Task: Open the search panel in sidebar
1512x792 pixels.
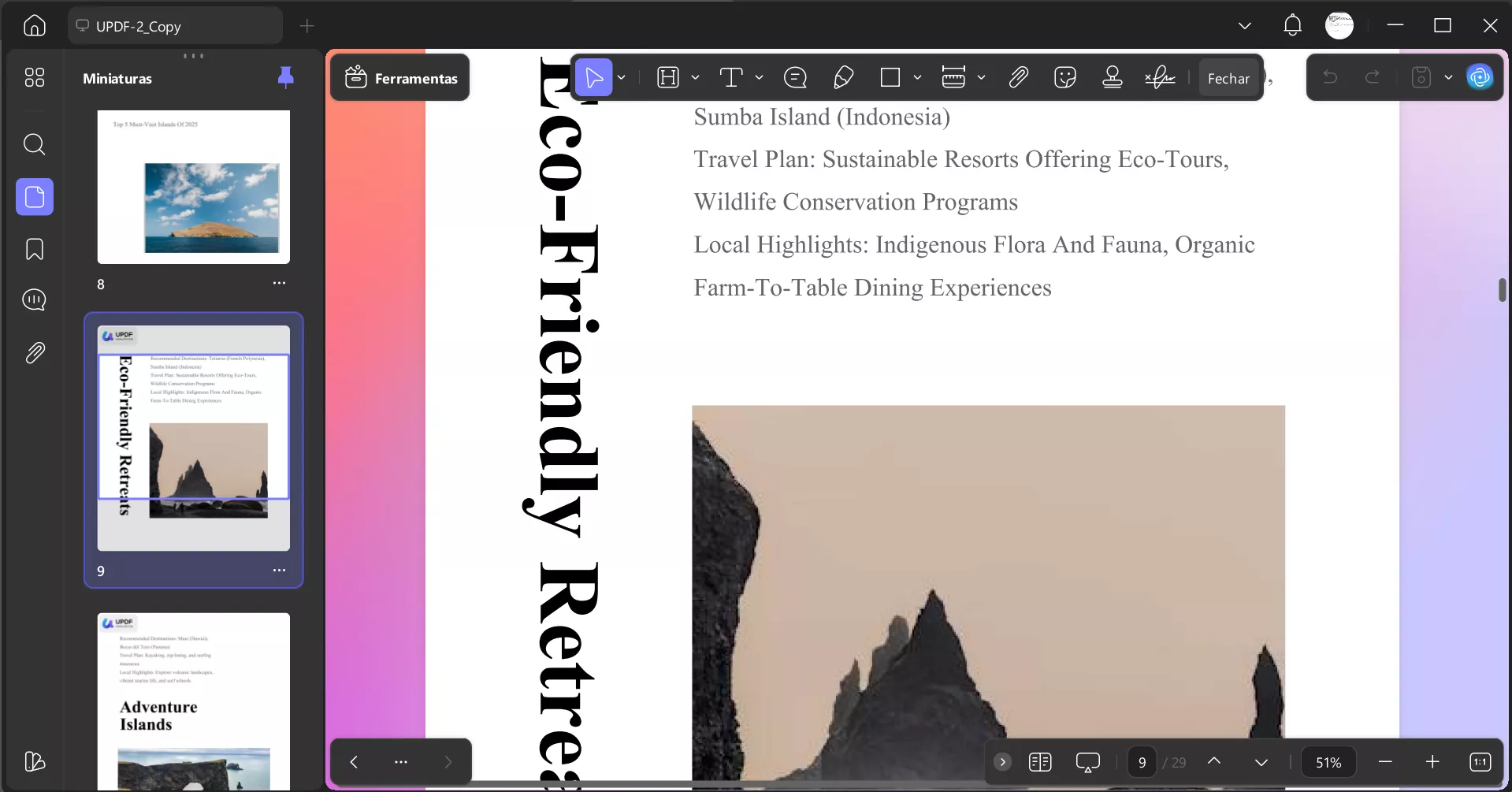Action: pyautogui.click(x=34, y=144)
